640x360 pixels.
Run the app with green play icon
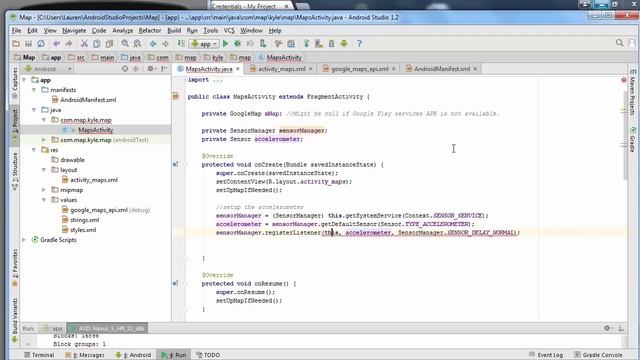click(x=225, y=44)
